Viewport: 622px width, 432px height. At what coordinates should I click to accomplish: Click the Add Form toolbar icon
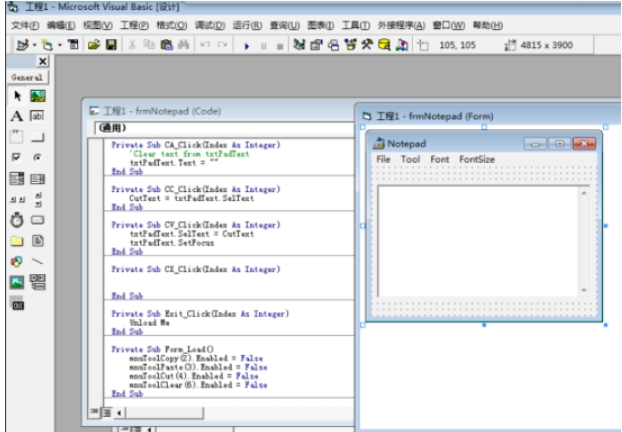click(x=47, y=45)
